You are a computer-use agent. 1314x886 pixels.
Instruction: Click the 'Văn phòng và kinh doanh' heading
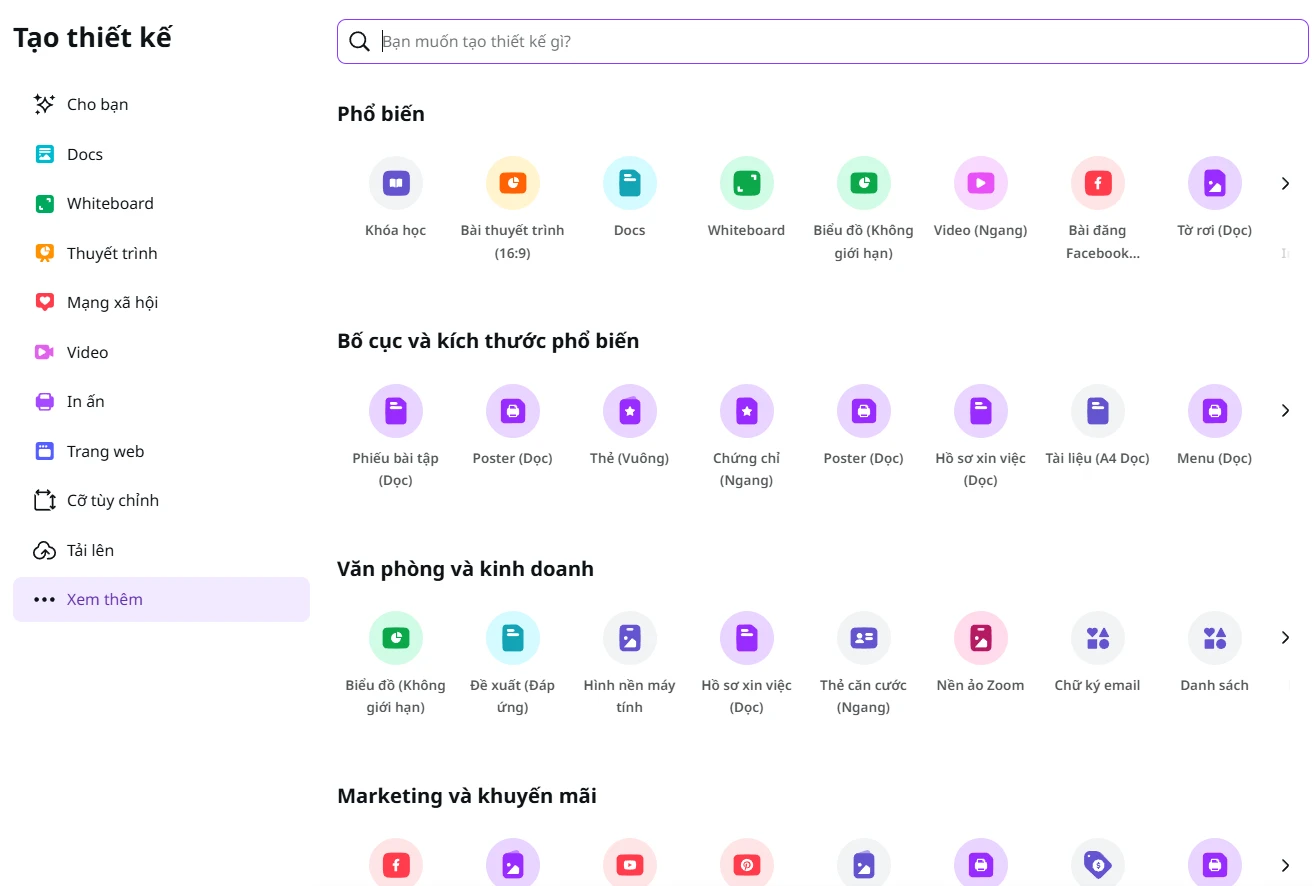pos(466,569)
